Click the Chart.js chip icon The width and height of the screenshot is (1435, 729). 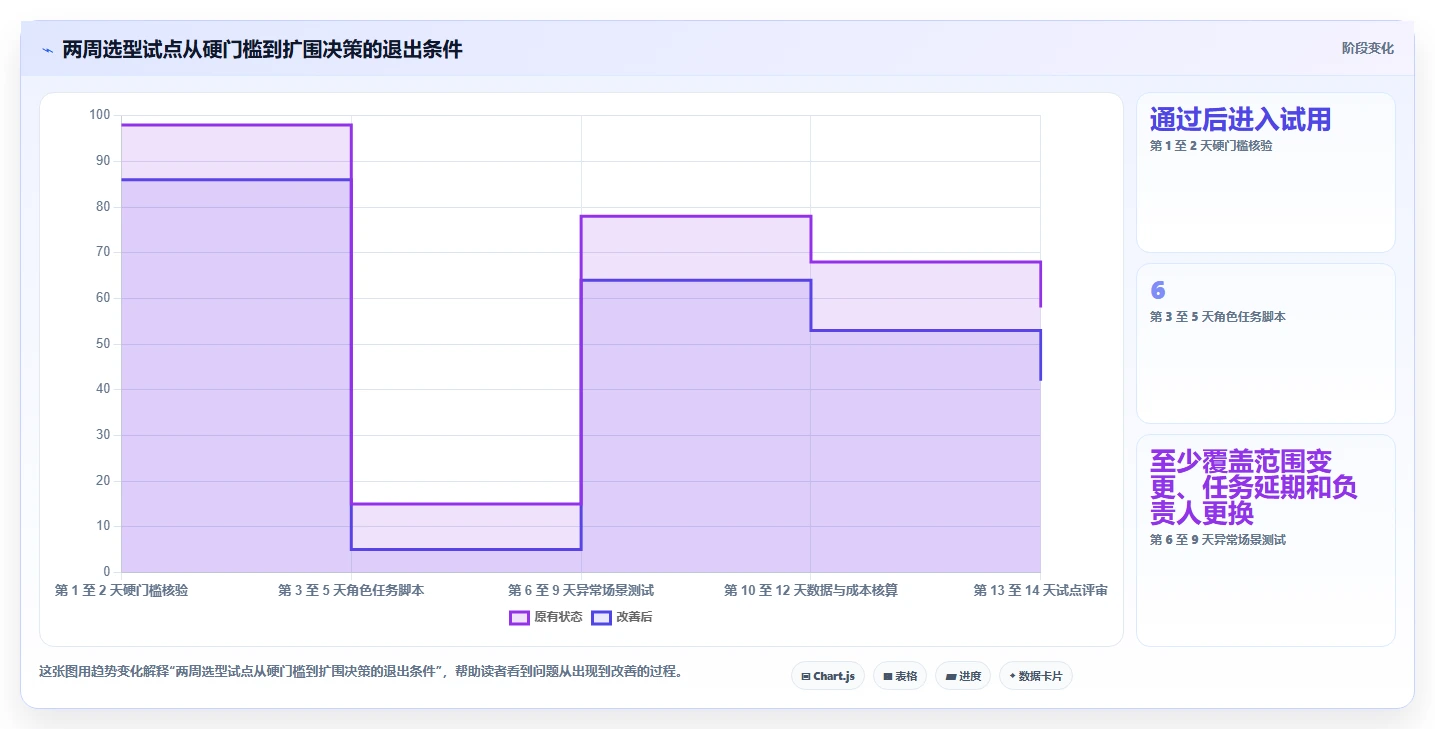(x=806, y=677)
